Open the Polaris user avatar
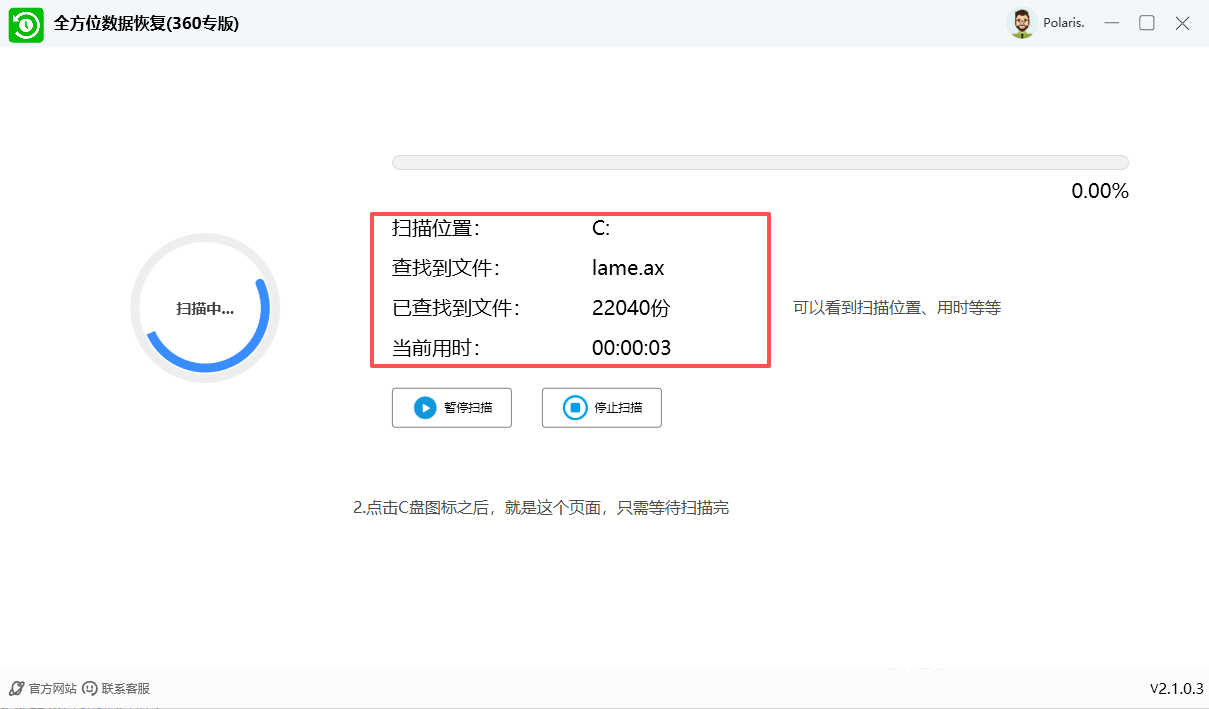This screenshot has height=709, width=1209. [x=1021, y=22]
